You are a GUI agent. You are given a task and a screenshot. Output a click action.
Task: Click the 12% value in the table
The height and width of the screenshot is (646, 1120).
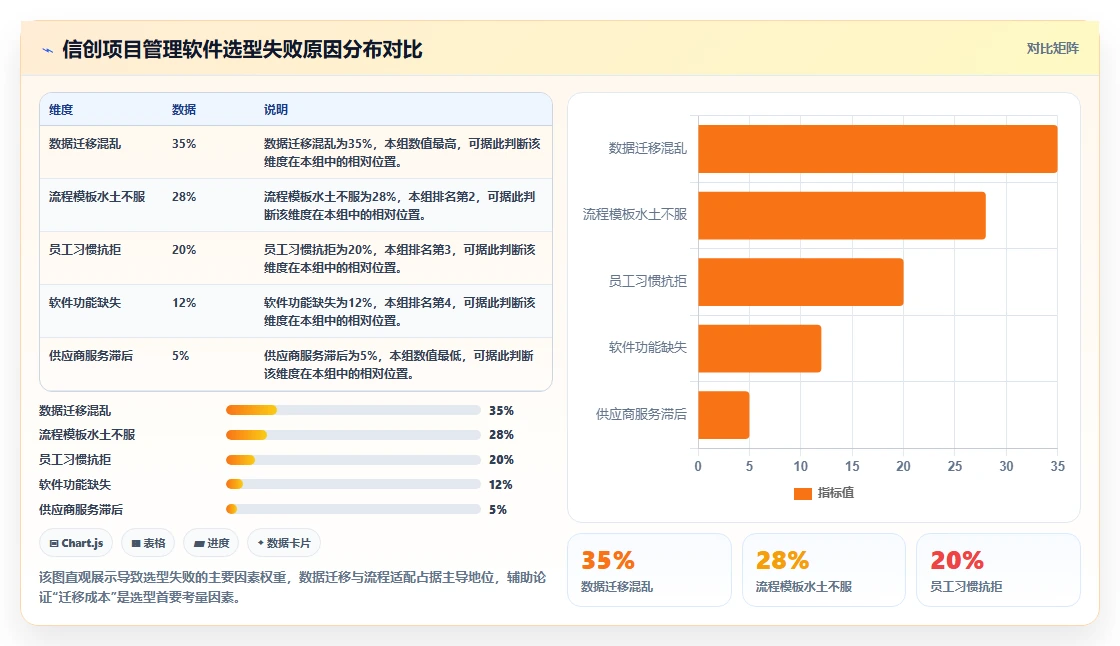pyautogui.click(x=184, y=302)
